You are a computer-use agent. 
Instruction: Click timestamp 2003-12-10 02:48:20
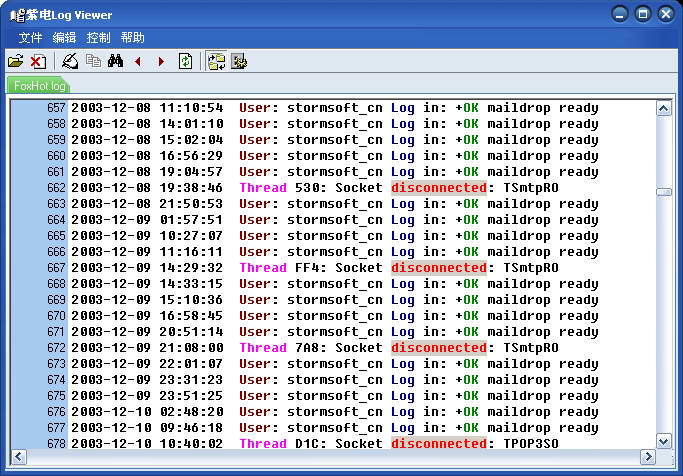(147, 412)
